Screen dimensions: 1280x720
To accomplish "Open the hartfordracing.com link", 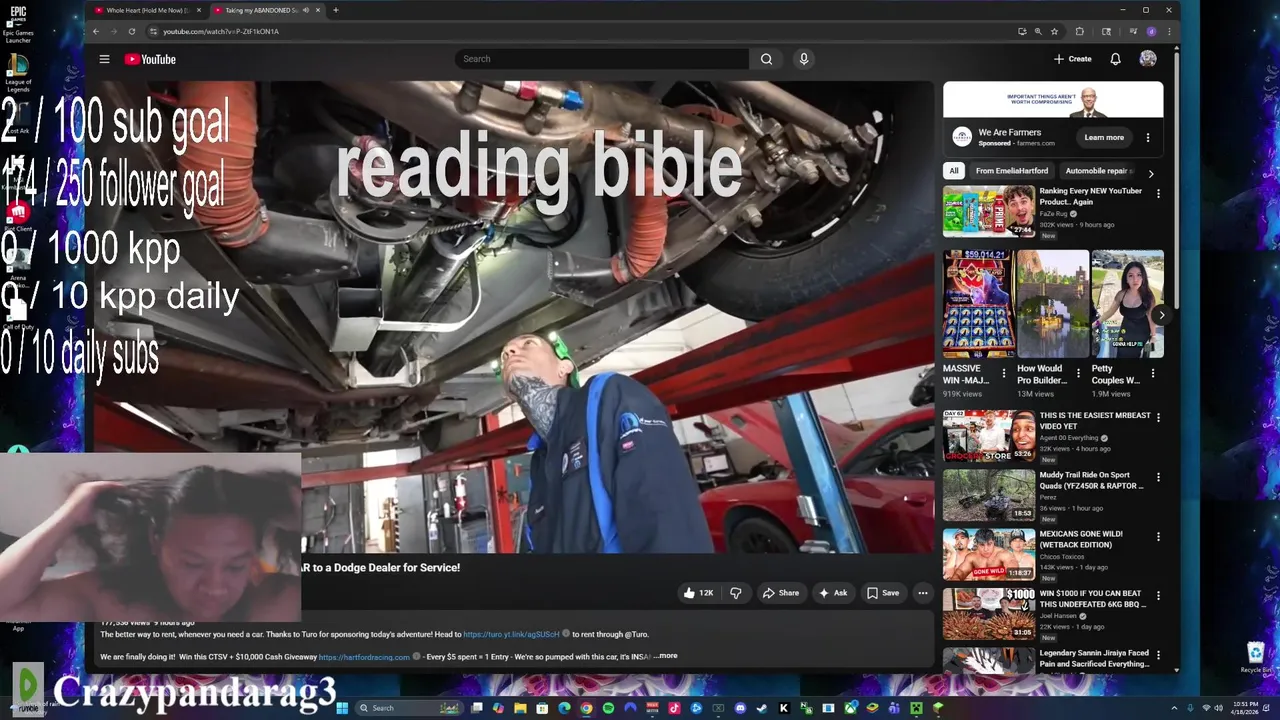I will tap(364, 657).
